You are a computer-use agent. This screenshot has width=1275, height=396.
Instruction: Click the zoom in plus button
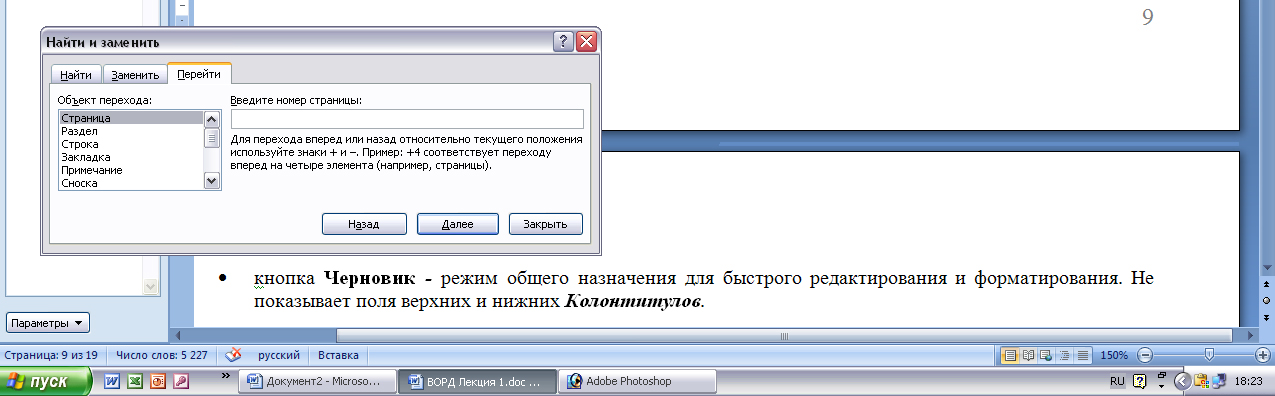[1263, 355]
